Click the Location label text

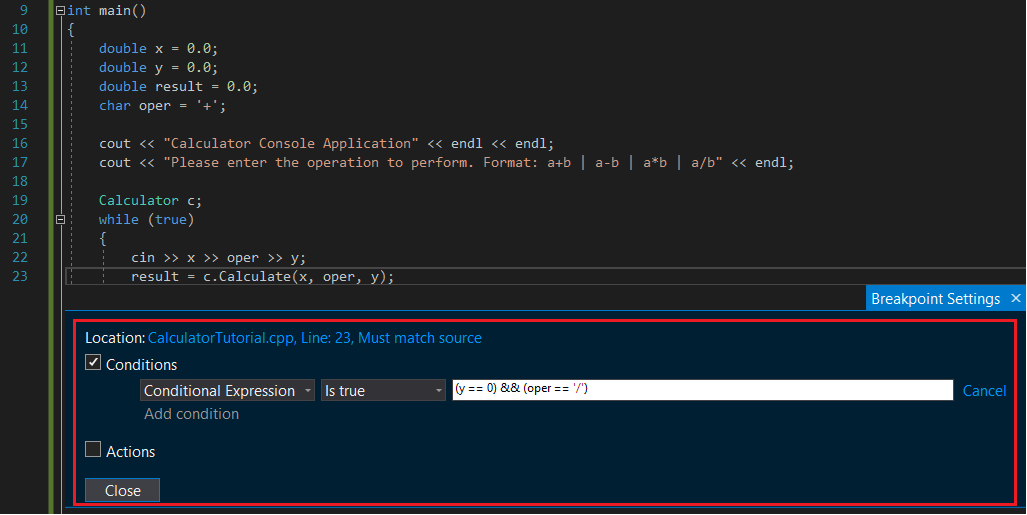tap(115, 338)
